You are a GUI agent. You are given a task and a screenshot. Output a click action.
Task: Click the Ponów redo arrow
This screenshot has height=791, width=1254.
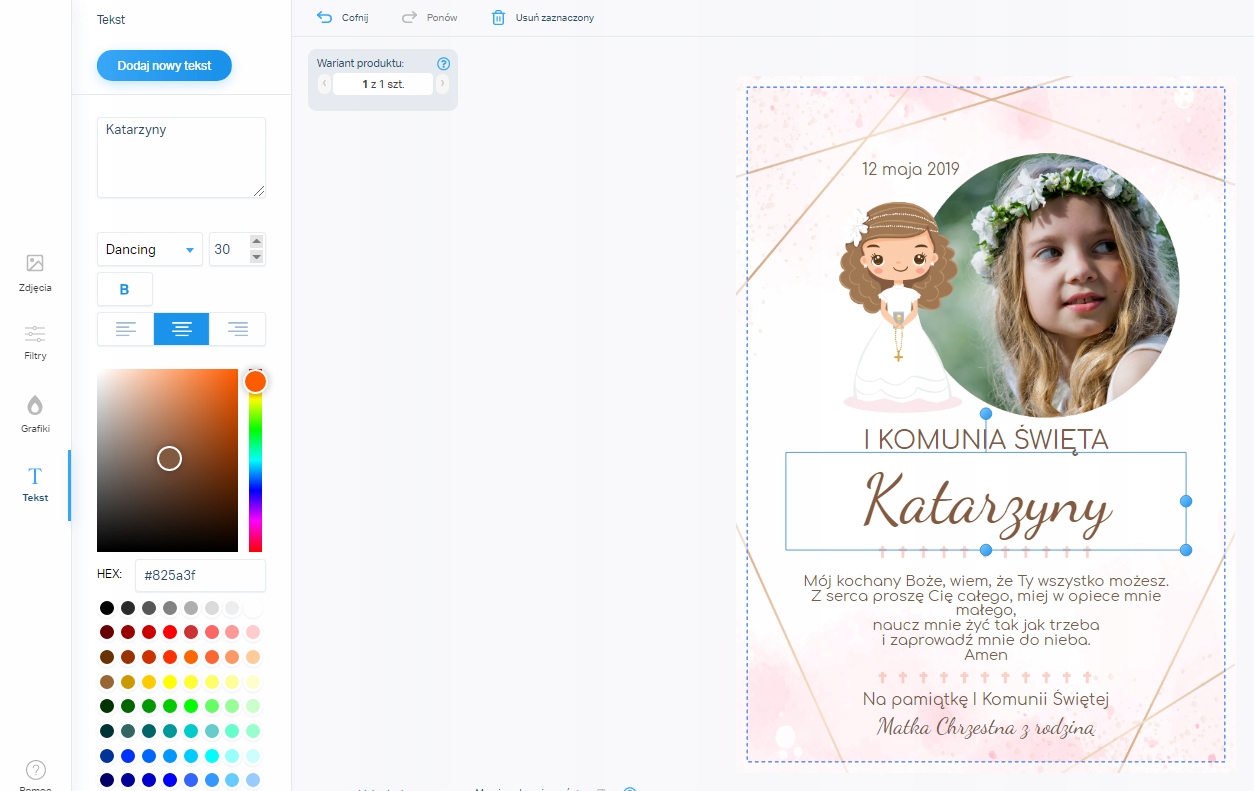(409, 17)
